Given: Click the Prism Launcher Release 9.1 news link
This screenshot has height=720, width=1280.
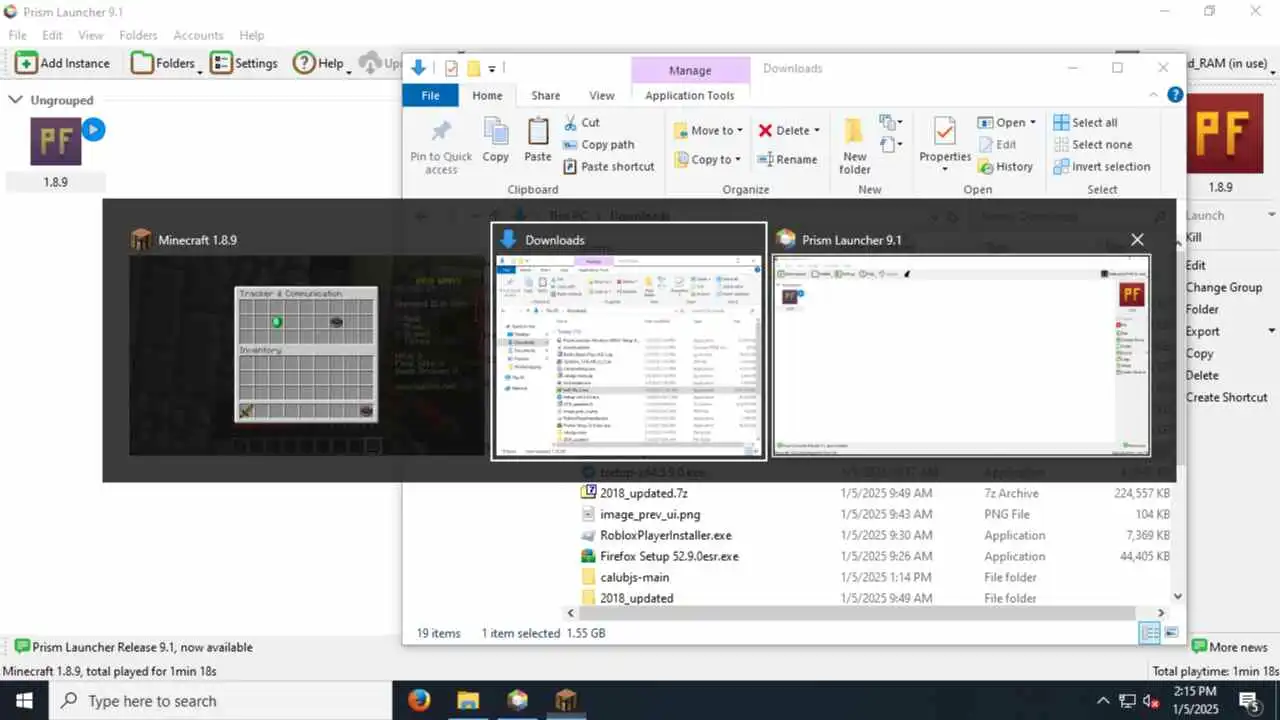Looking at the screenshot, I should (x=133, y=647).
